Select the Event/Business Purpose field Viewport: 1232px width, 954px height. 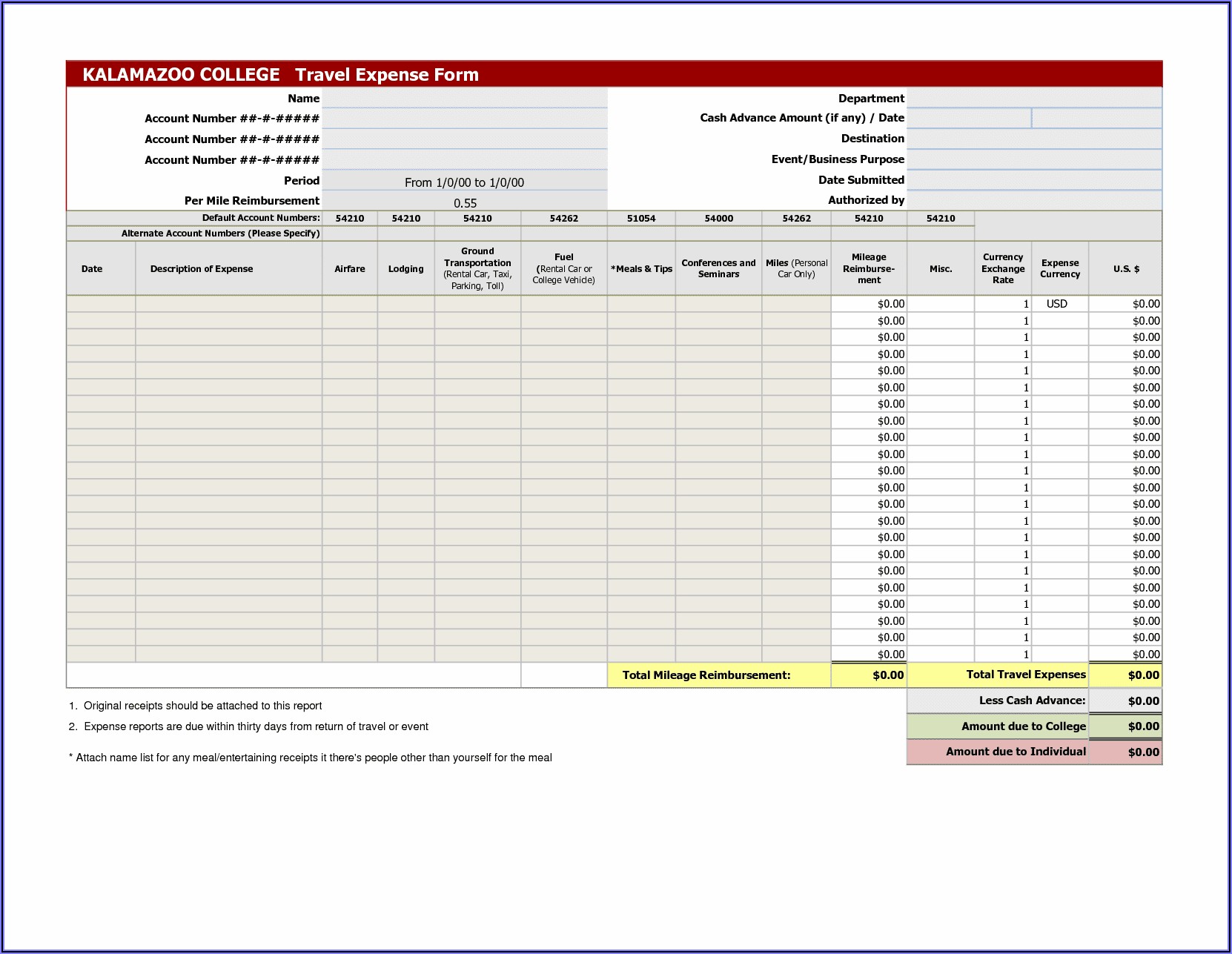[x=1033, y=159]
